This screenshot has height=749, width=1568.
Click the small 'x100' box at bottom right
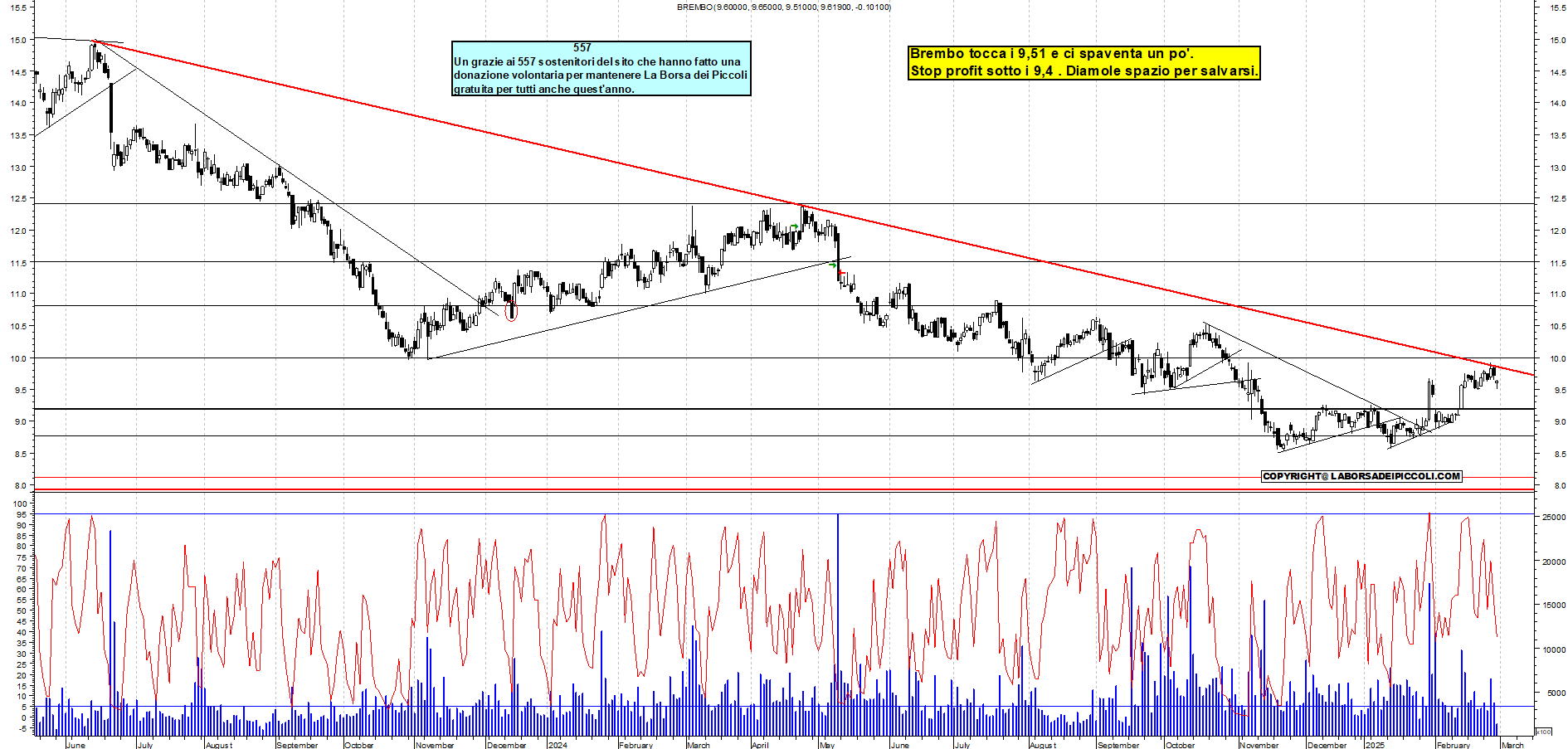[1543, 732]
